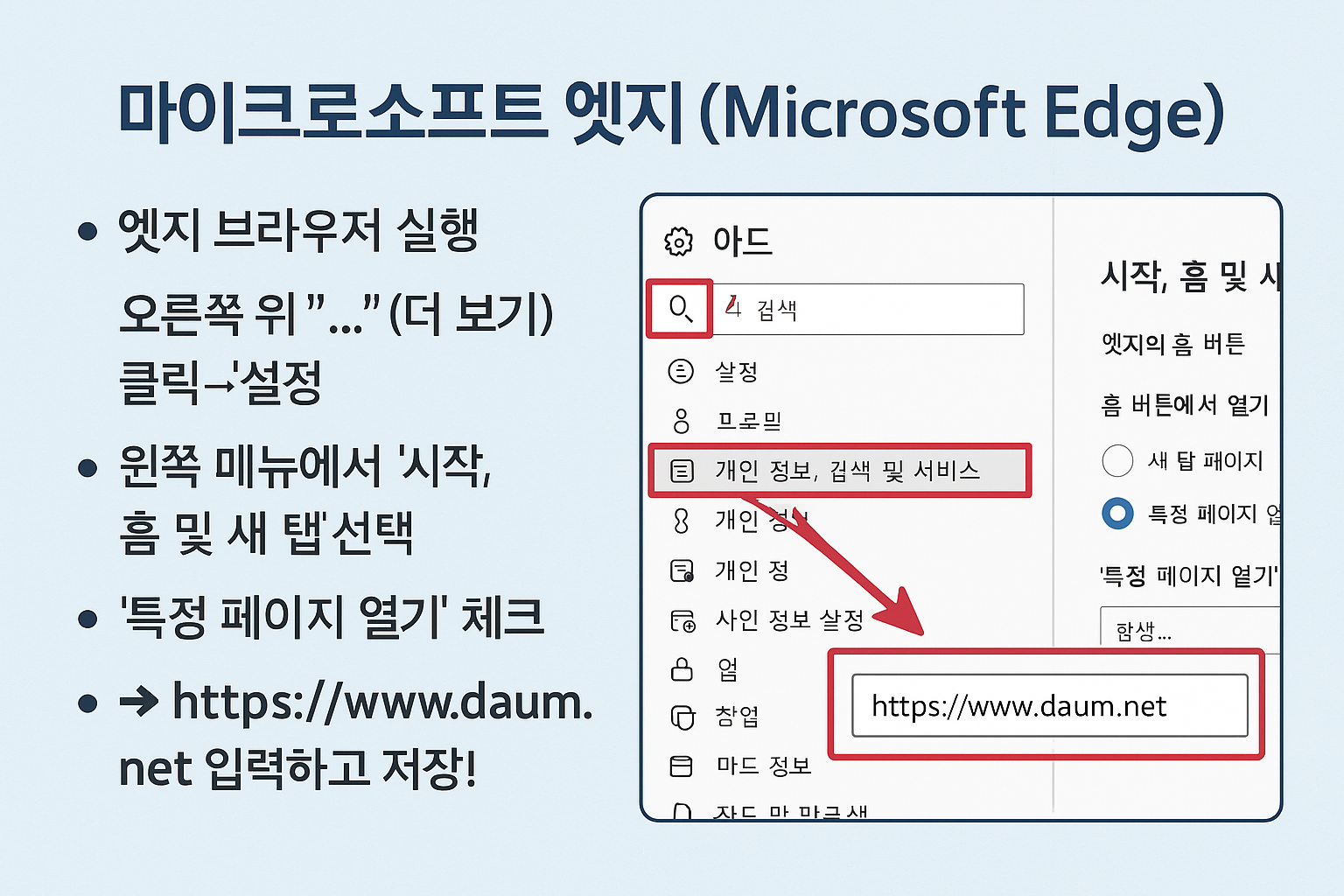This screenshot has height=896, width=1344.
Task: Click the card-plus icon for 사인 정보 살정
Action: [x=682, y=620]
